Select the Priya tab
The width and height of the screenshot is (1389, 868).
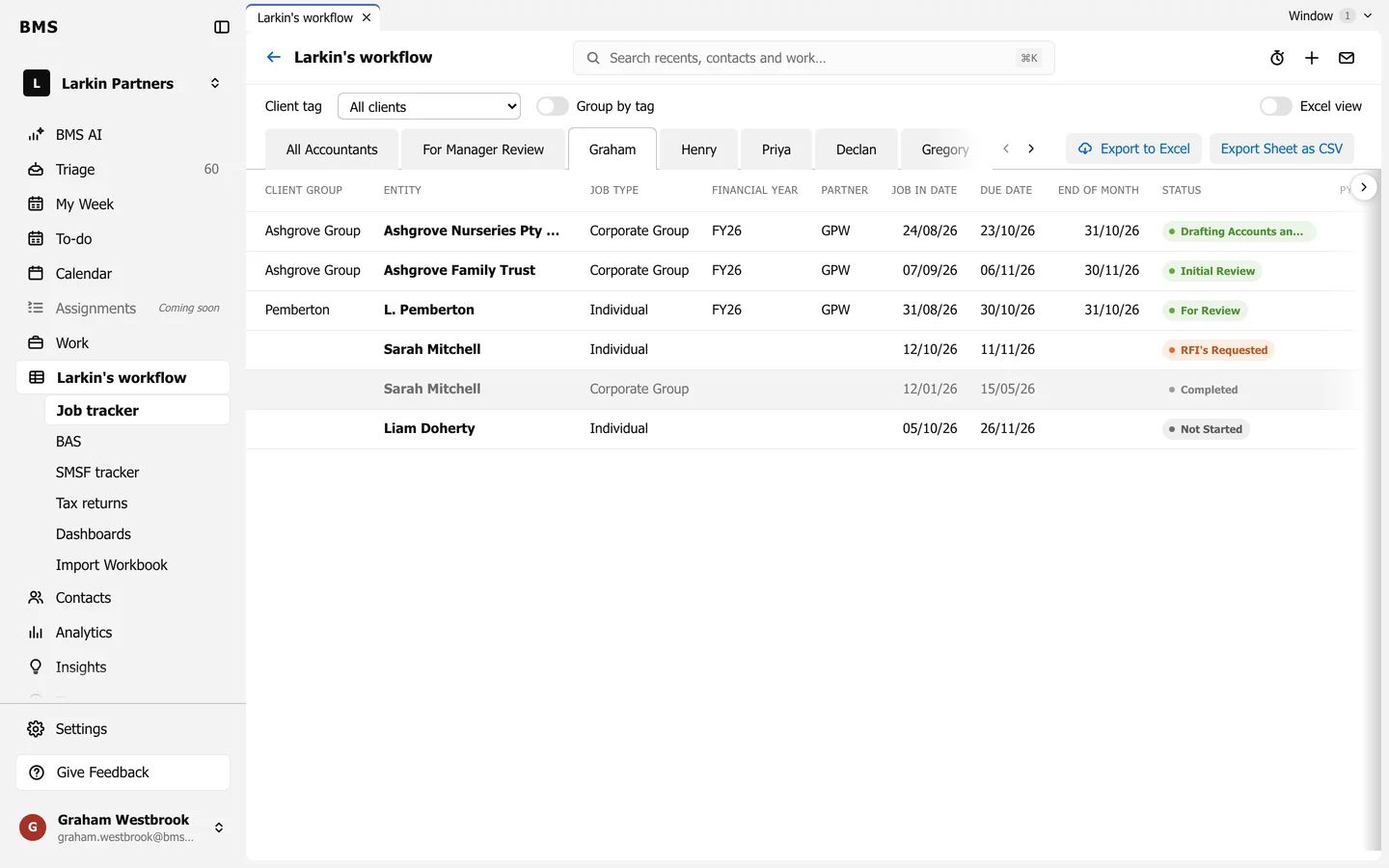click(x=776, y=149)
